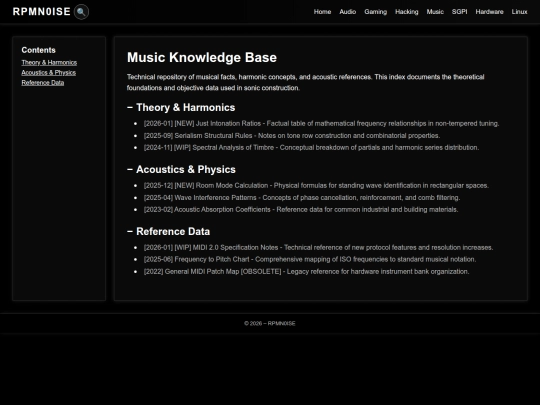The width and height of the screenshot is (540, 405).
Task: Collapse the Theory & Harmonics section heading
Action: tap(181, 107)
